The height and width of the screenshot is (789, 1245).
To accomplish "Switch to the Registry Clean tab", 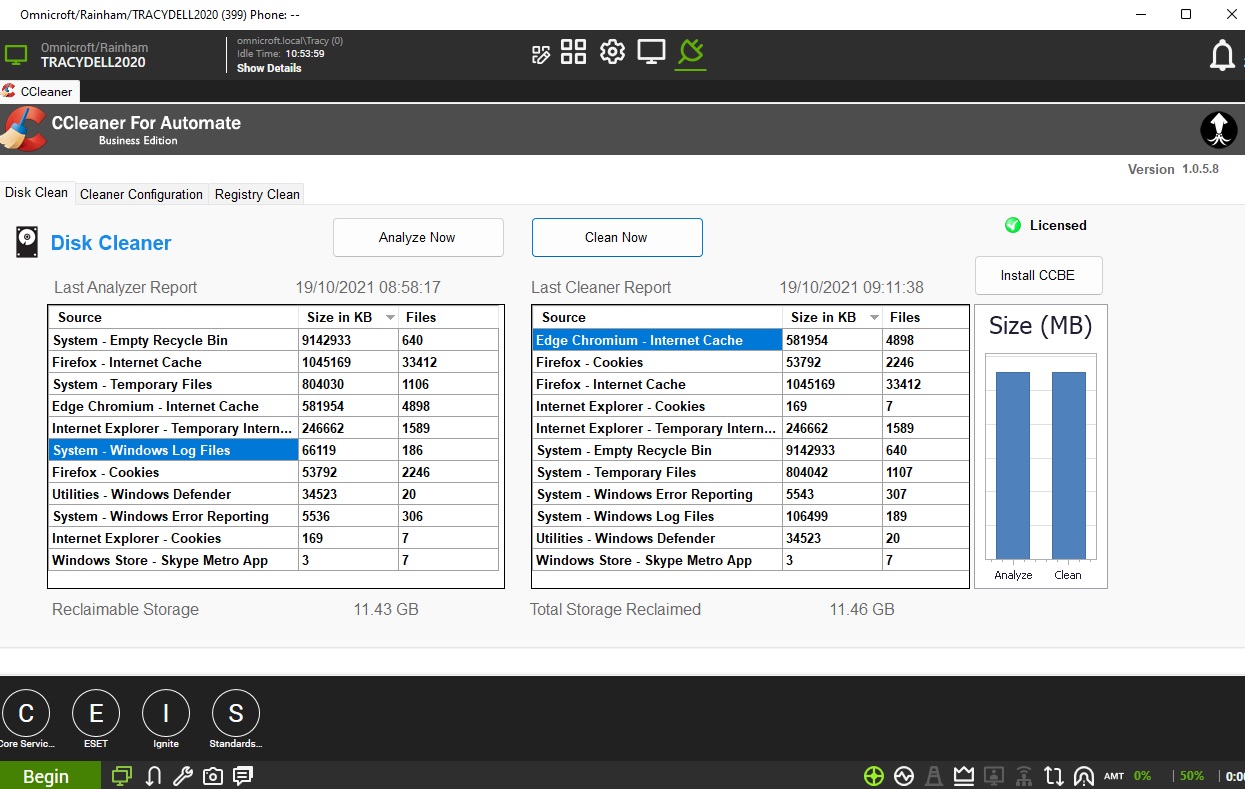I will pyautogui.click(x=257, y=194).
